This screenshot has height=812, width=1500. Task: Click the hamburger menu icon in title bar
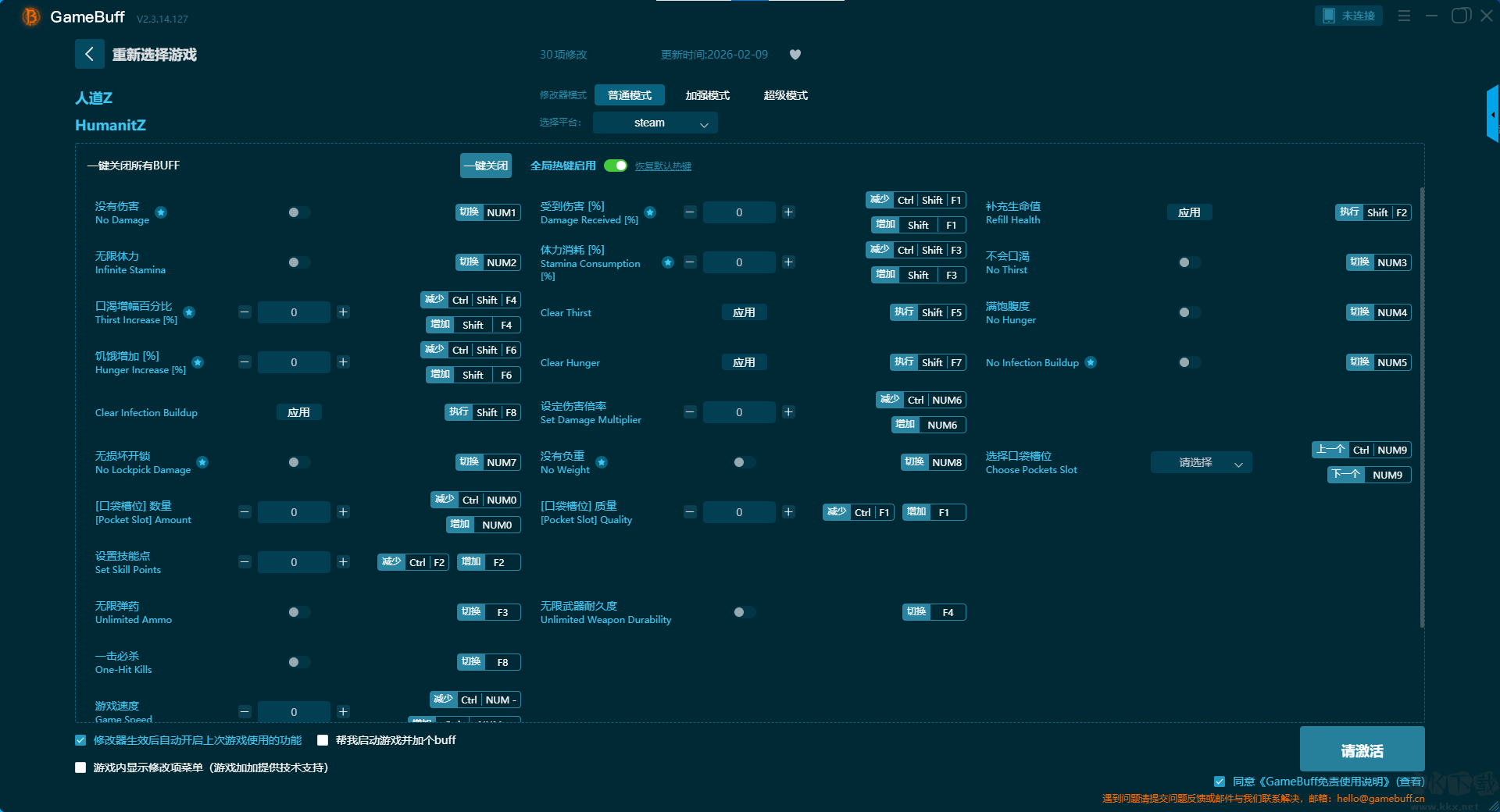1404,16
